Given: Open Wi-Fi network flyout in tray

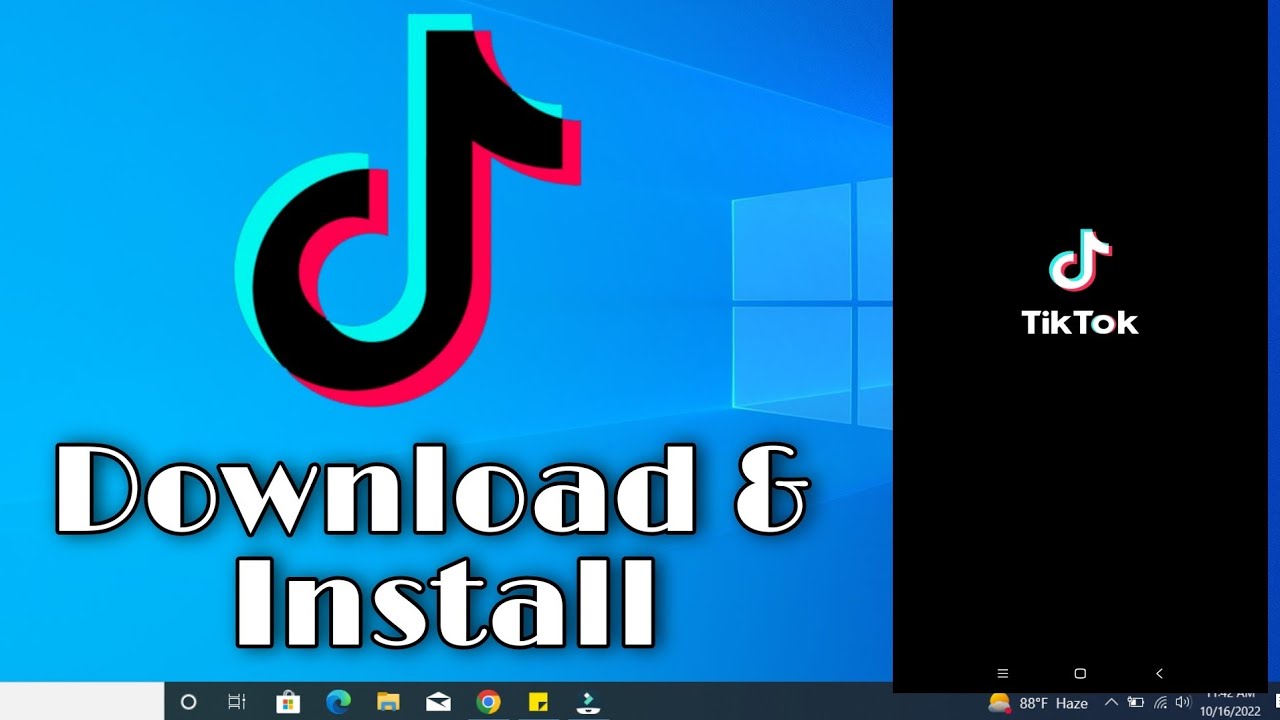Looking at the screenshot, I should [1160, 703].
